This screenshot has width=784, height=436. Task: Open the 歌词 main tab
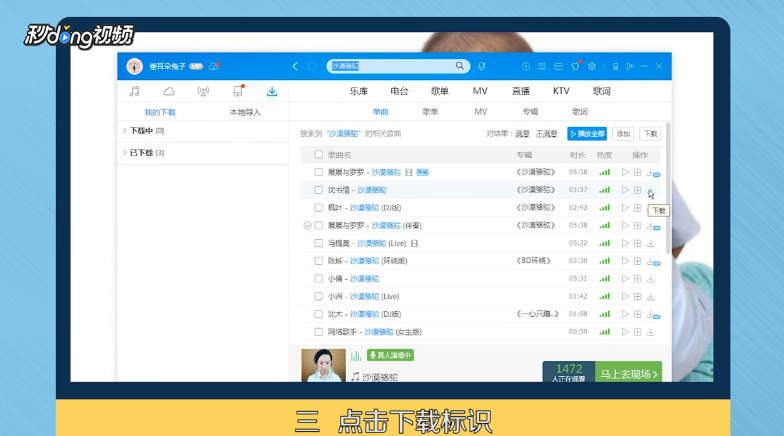602,91
